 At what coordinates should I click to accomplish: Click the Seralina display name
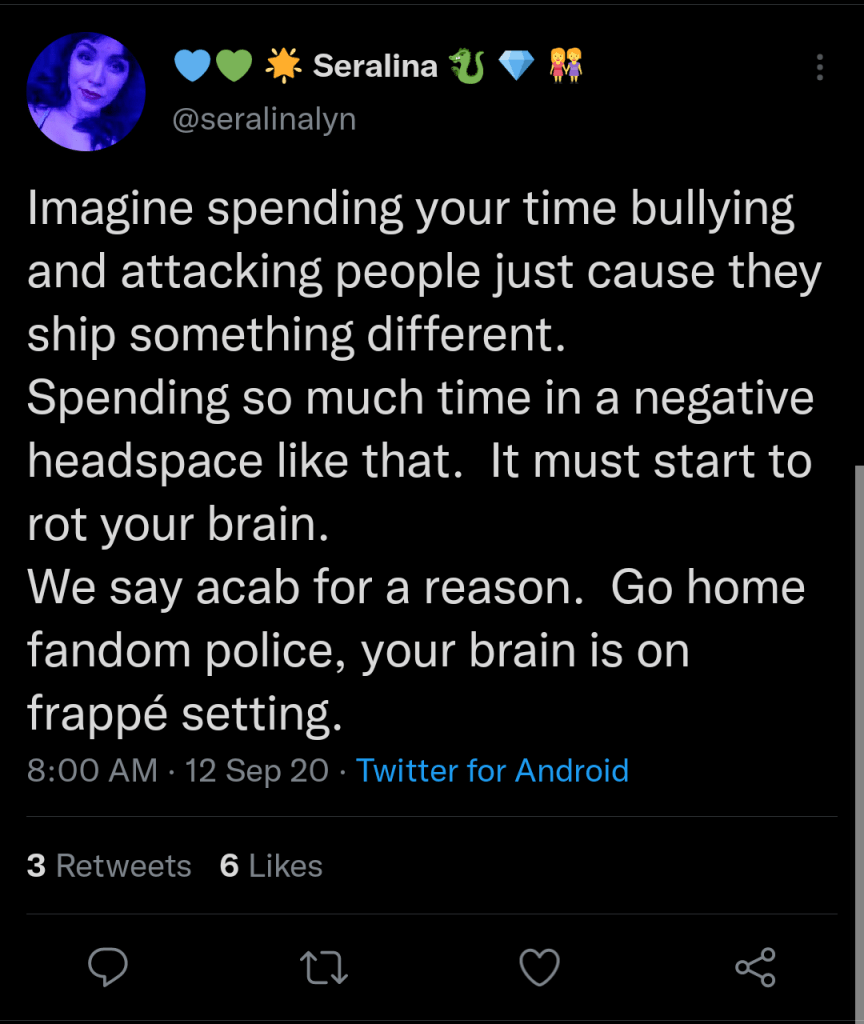point(375,66)
